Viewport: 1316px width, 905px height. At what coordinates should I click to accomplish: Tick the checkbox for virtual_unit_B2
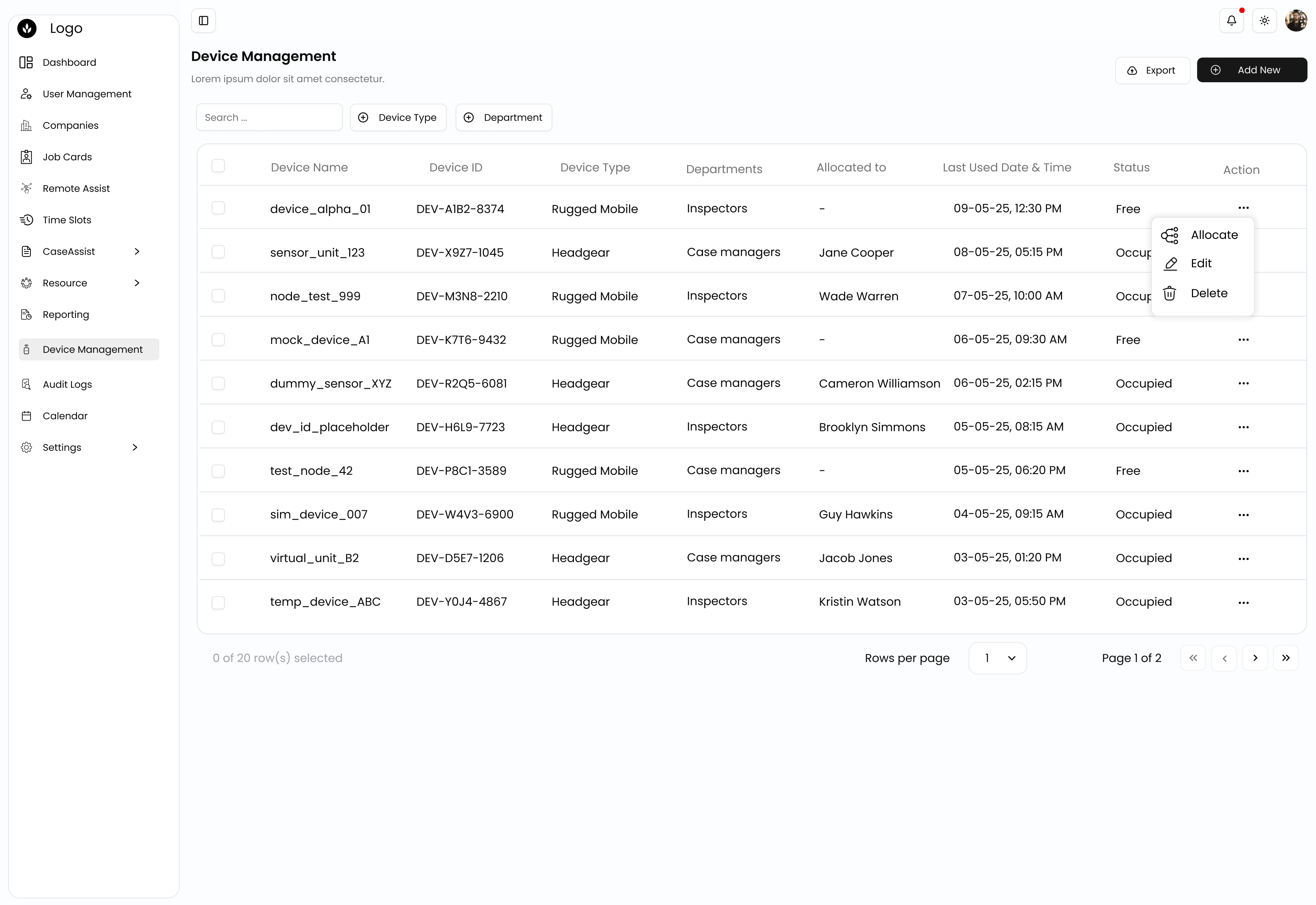point(218,559)
